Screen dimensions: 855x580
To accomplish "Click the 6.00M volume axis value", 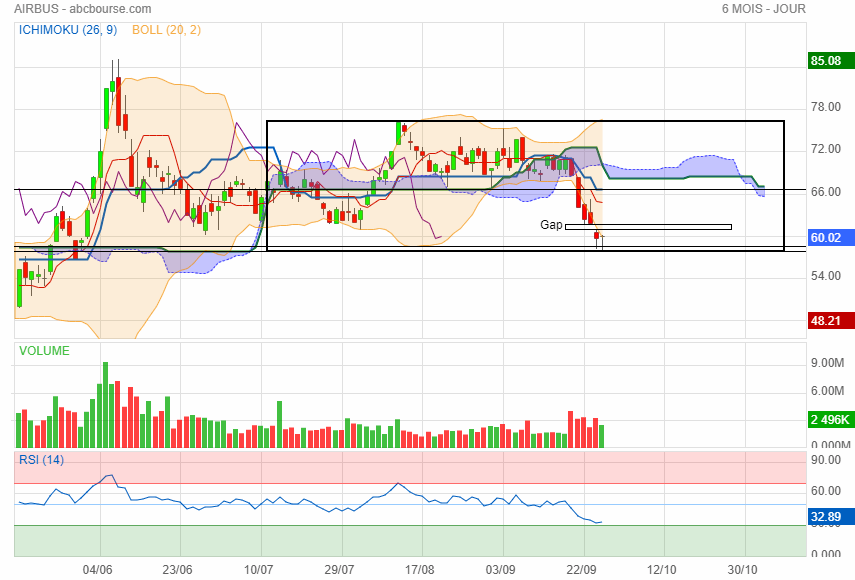I will point(827,391).
